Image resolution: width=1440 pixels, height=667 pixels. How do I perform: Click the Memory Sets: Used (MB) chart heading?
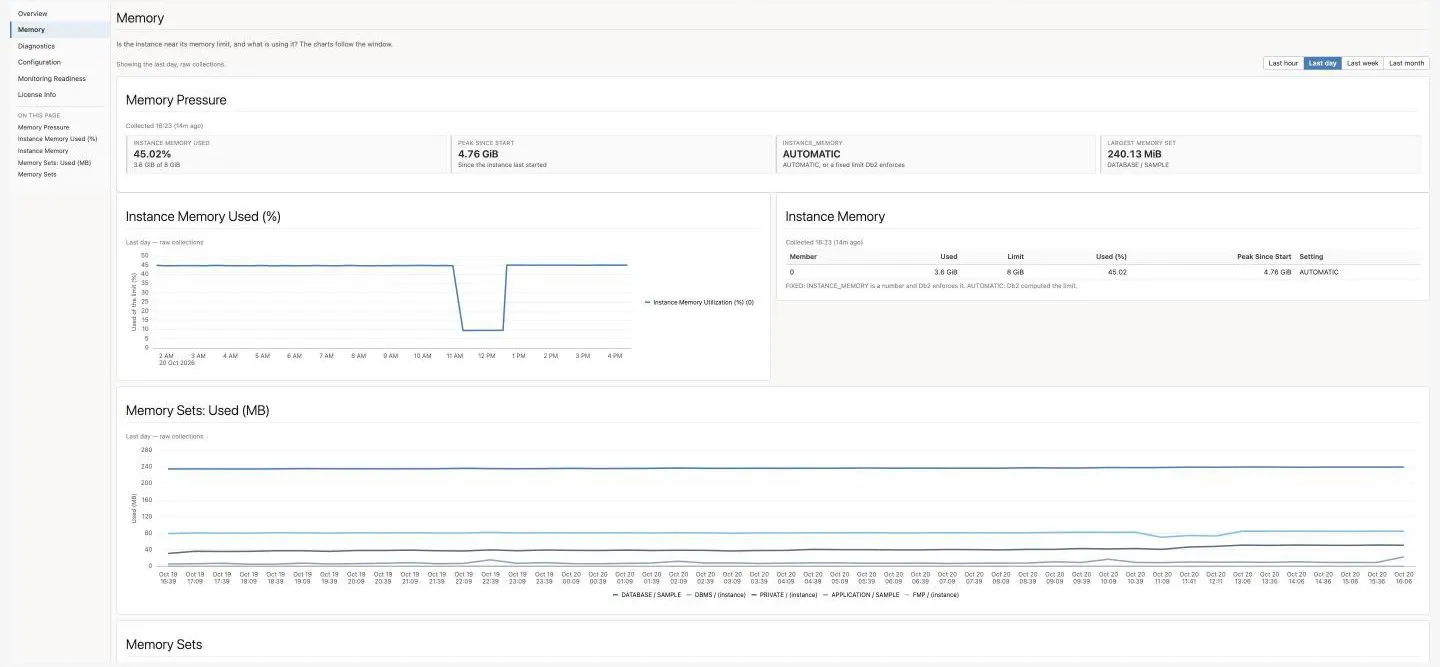point(197,411)
